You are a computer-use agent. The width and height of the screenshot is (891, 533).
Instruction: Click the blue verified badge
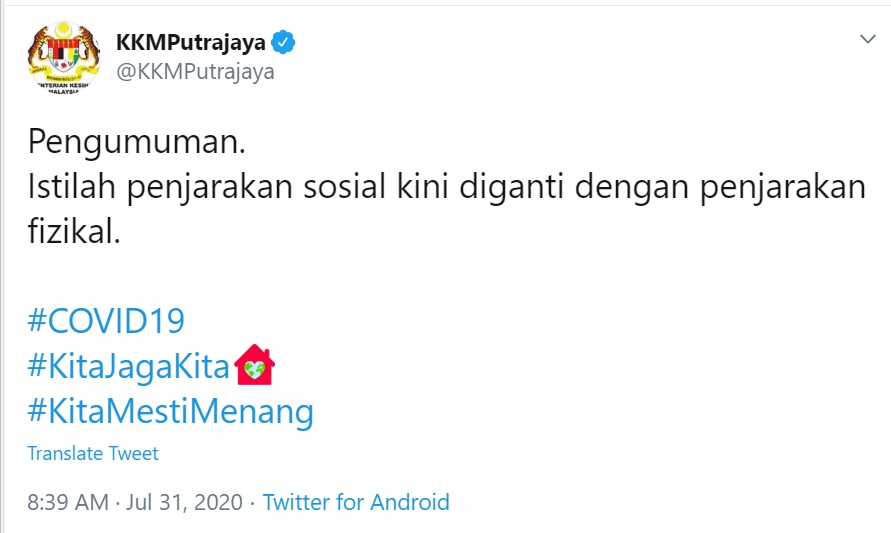point(285,42)
